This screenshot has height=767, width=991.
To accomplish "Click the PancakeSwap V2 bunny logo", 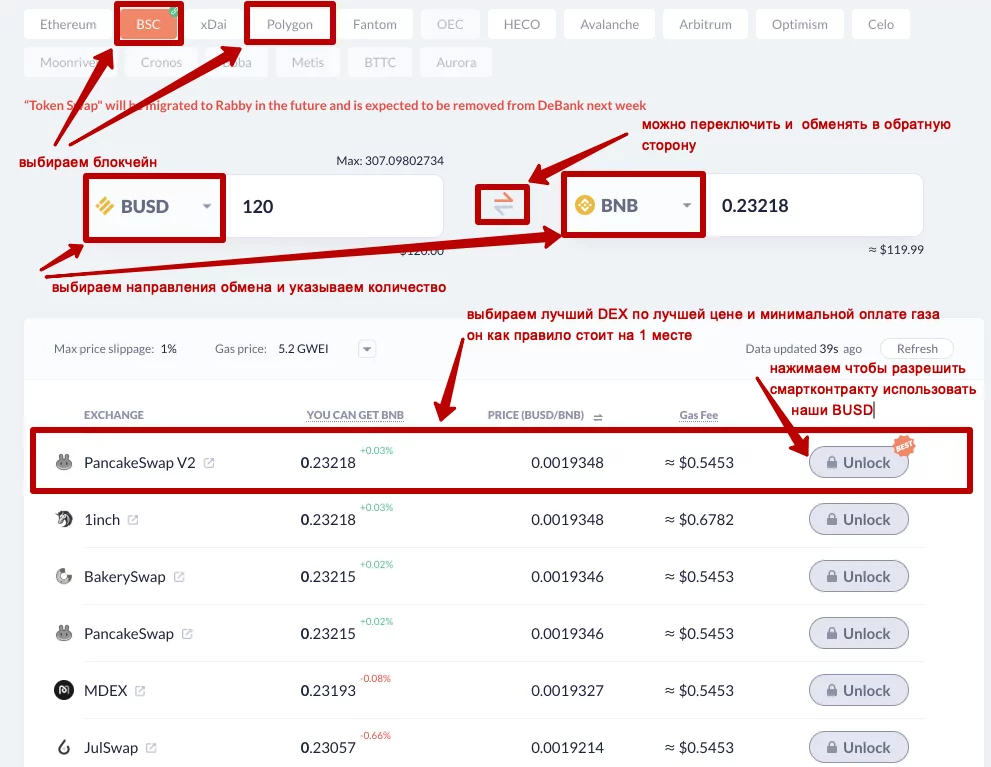I will (64, 462).
